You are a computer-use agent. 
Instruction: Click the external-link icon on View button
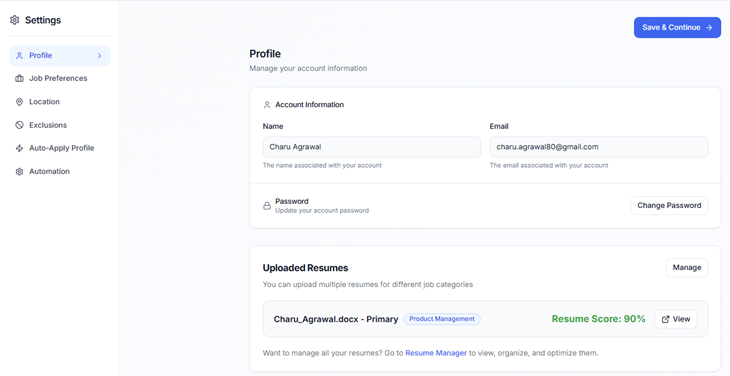click(x=666, y=319)
